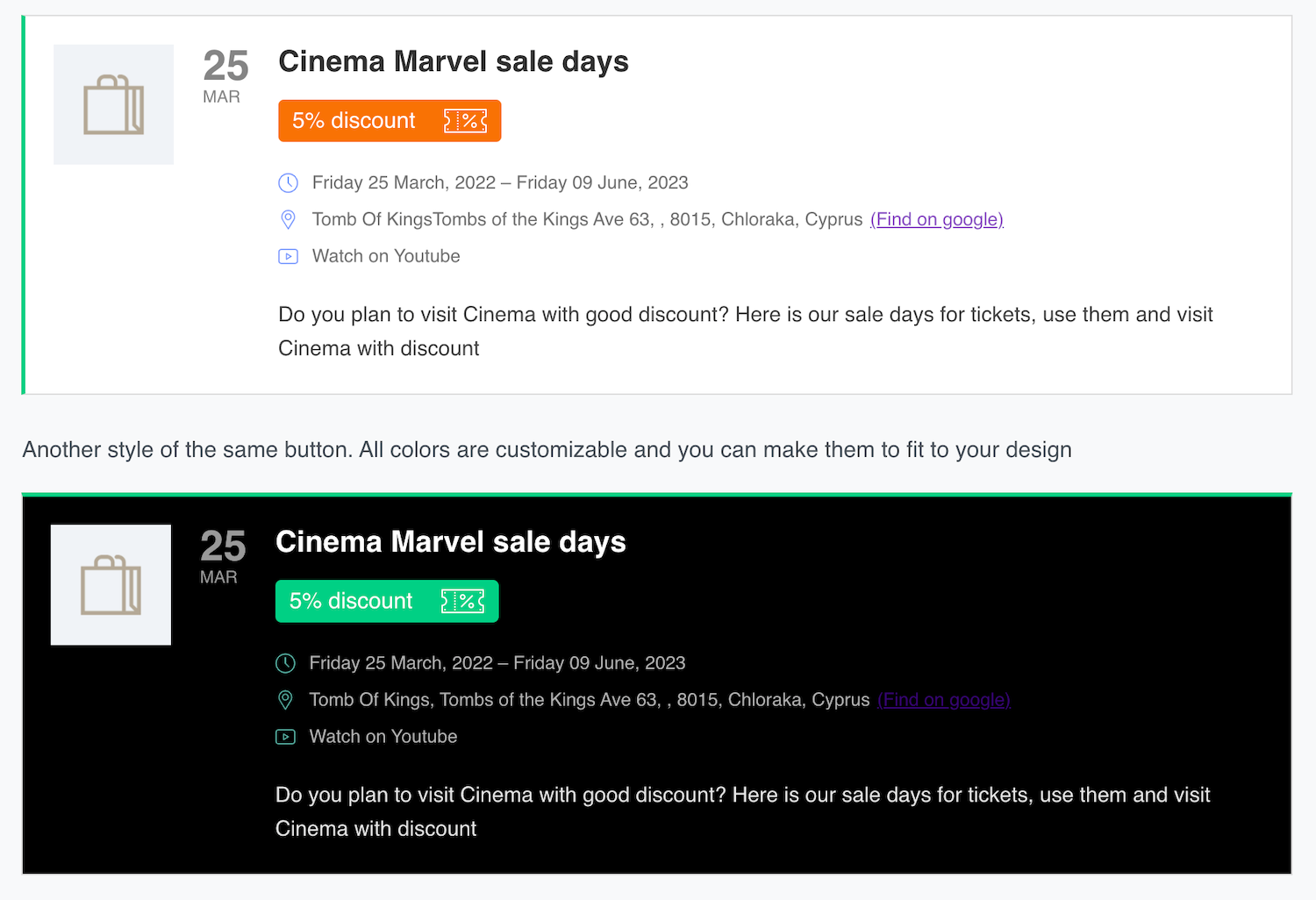Click the YouTube play icon in the white card
Screen dimensions: 1316x900
pos(288,256)
